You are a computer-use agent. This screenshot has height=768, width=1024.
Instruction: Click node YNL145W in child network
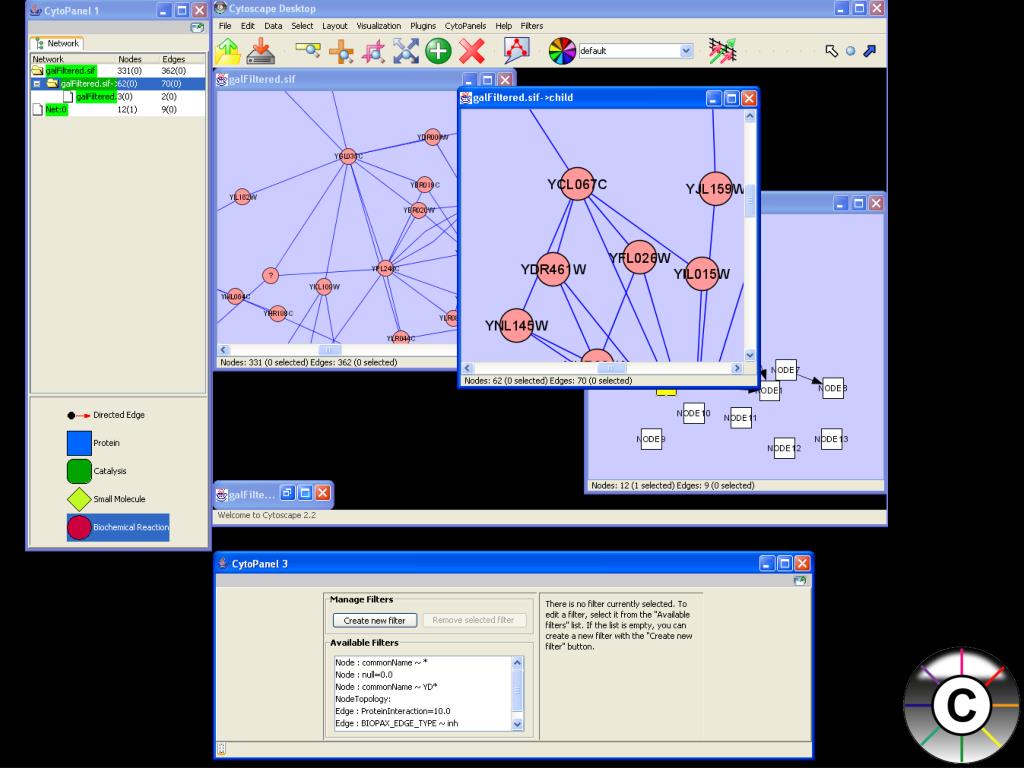tap(517, 325)
